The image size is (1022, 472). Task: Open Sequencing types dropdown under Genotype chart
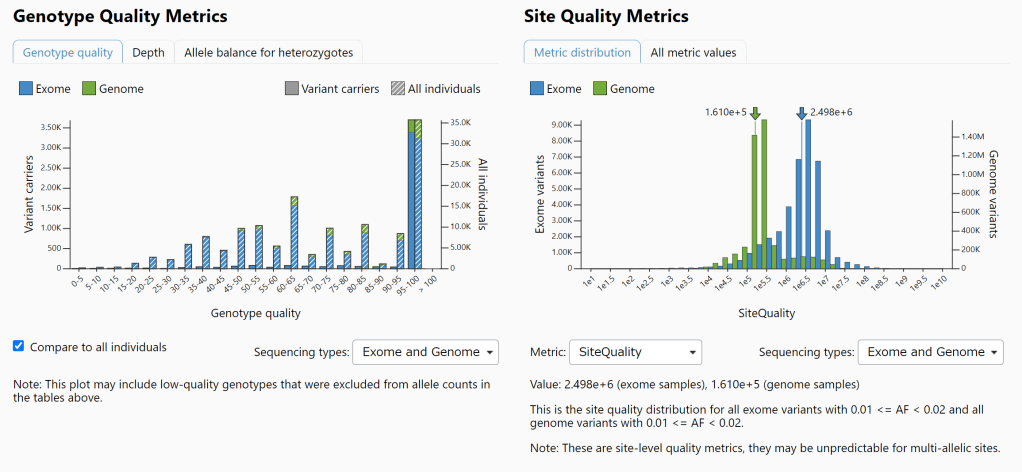point(425,352)
